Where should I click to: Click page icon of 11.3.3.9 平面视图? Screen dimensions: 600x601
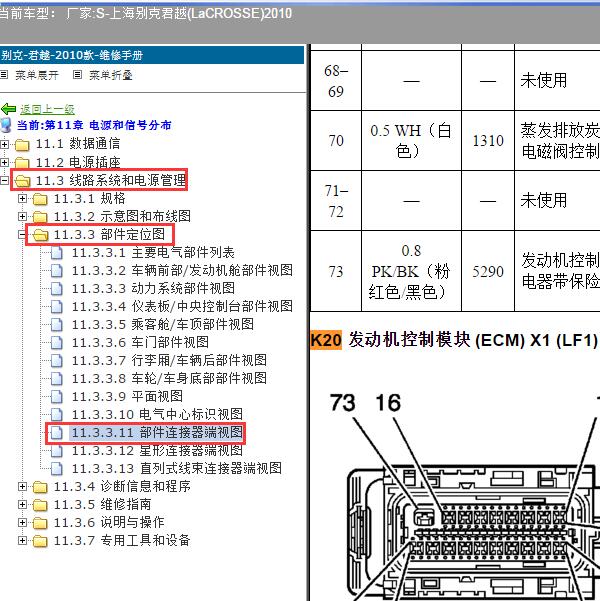point(57,397)
